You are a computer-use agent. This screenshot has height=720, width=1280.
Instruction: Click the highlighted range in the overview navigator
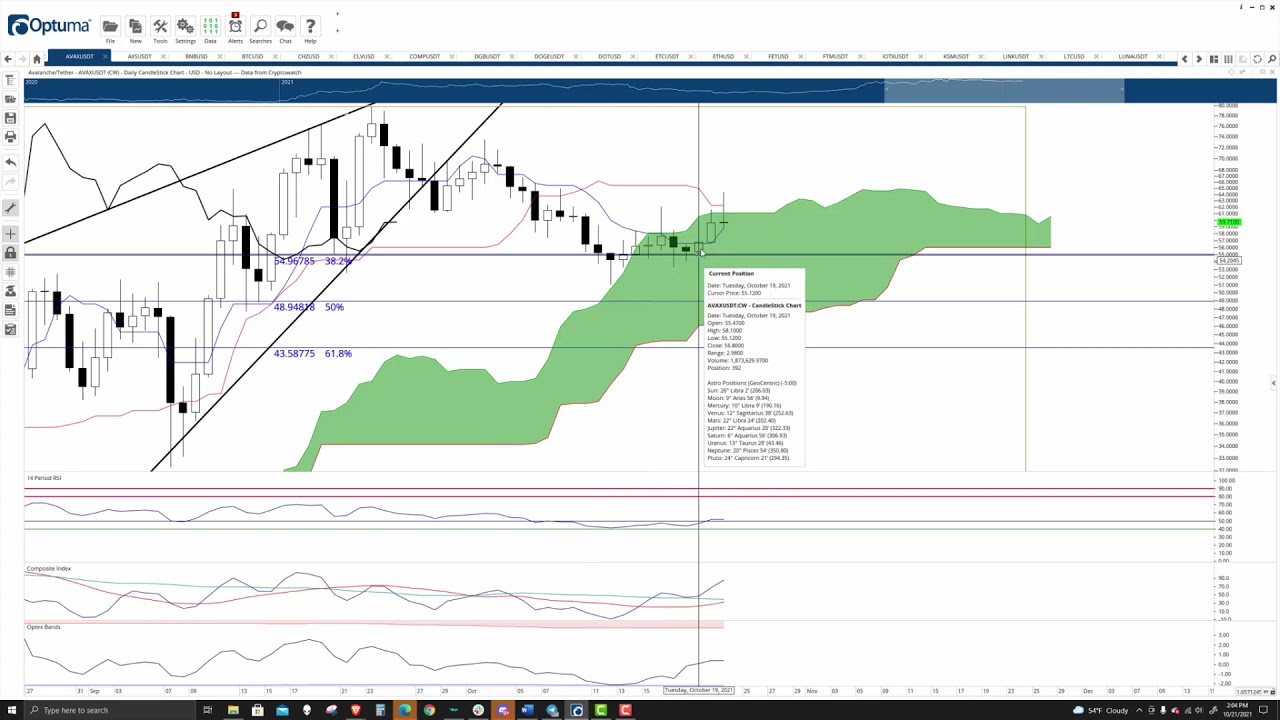tap(1004, 92)
